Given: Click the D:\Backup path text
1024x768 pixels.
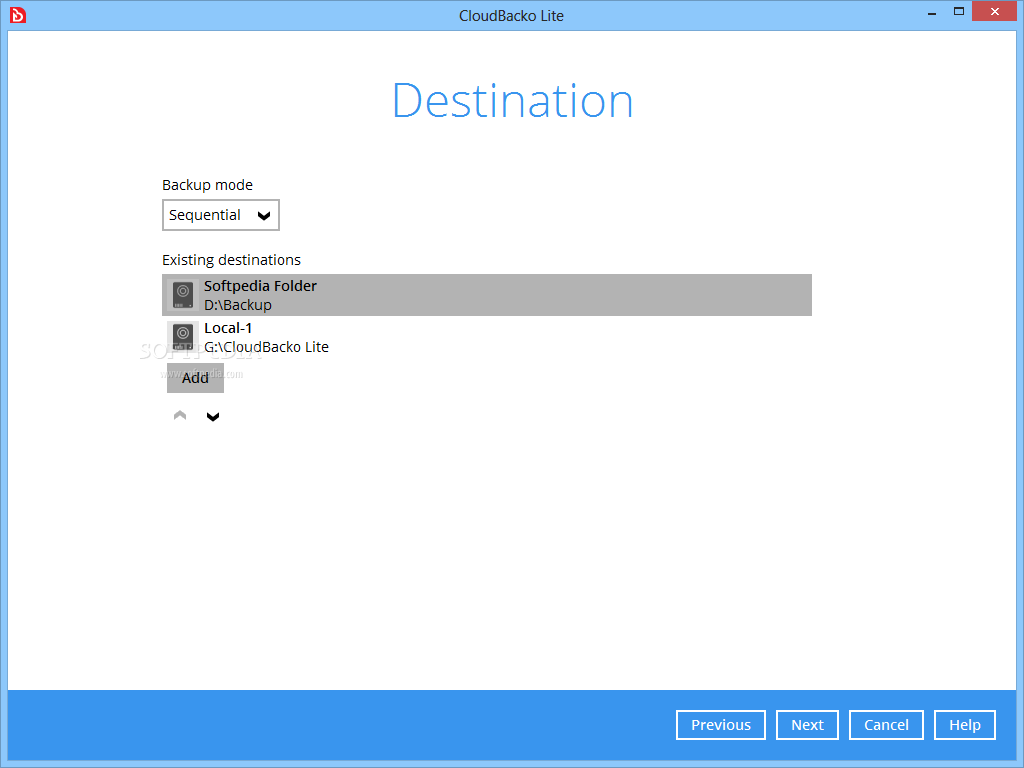Looking at the screenshot, I should click(x=238, y=305).
